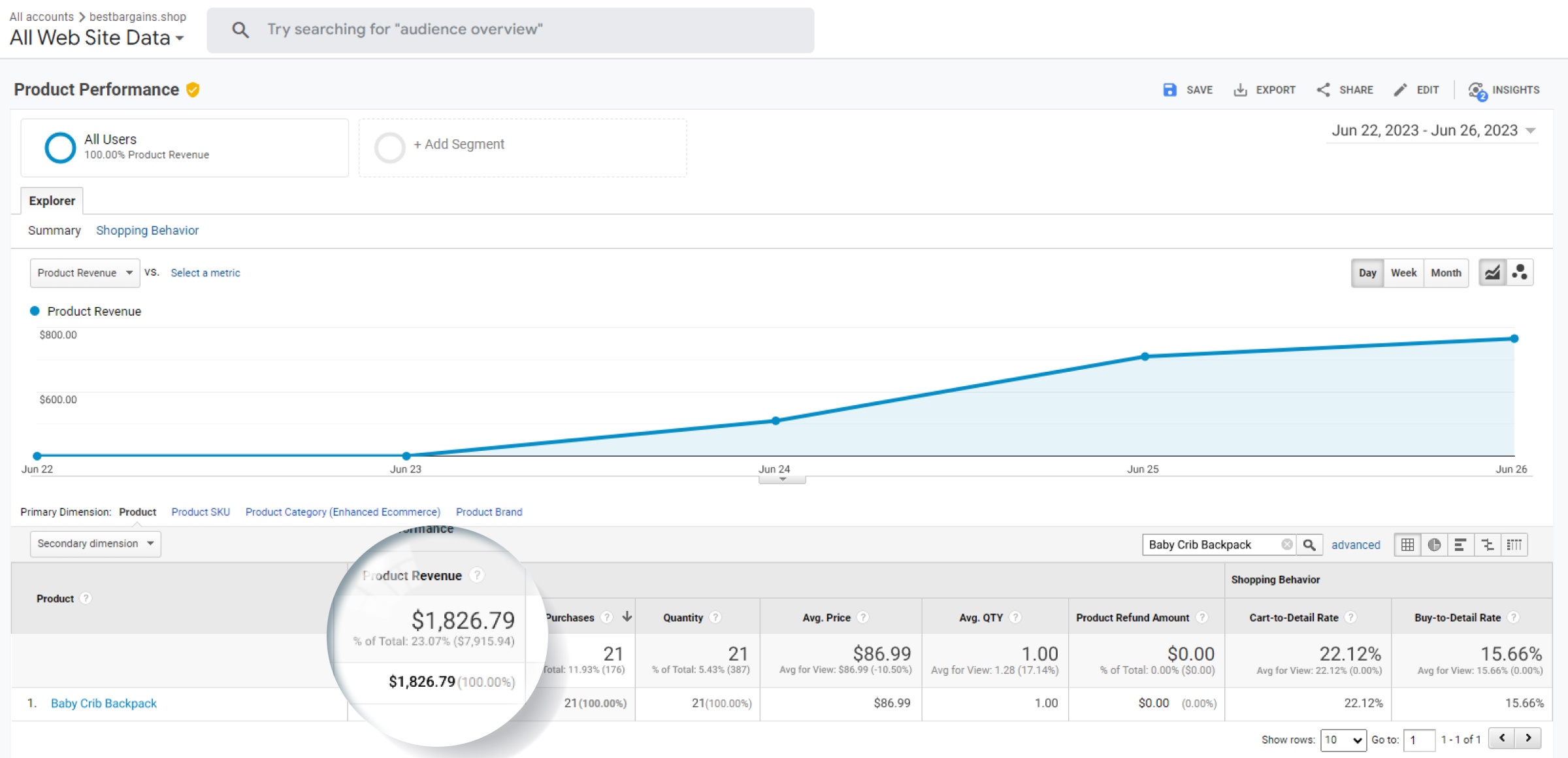Click the Edit pencil icon
The image size is (1568, 758).
point(1399,90)
